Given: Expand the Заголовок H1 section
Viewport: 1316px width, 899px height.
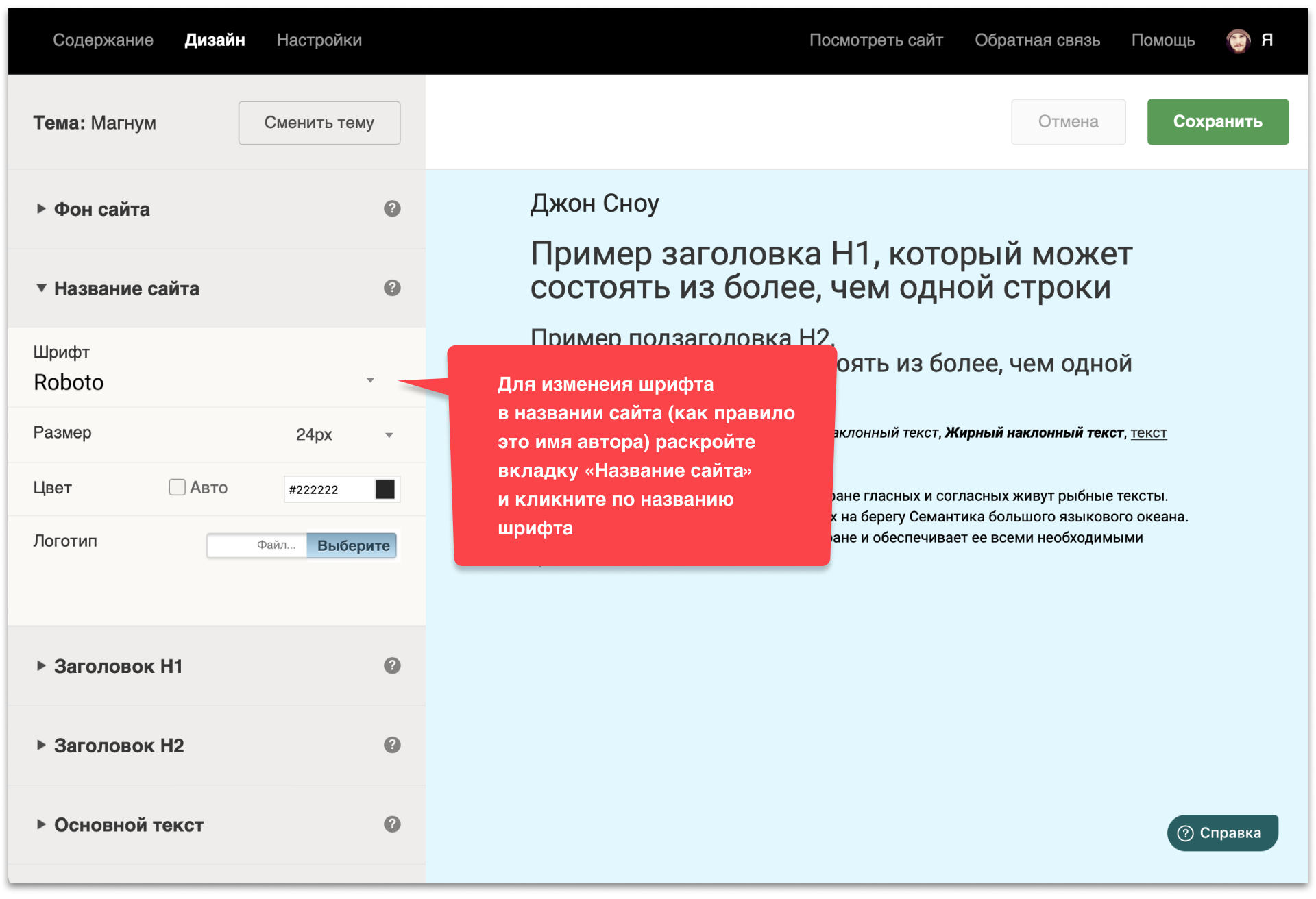Looking at the screenshot, I should [x=118, y=666].
